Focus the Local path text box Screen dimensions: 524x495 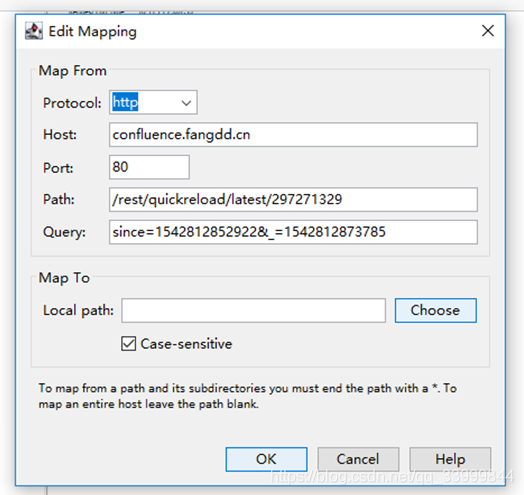point(253,311)
